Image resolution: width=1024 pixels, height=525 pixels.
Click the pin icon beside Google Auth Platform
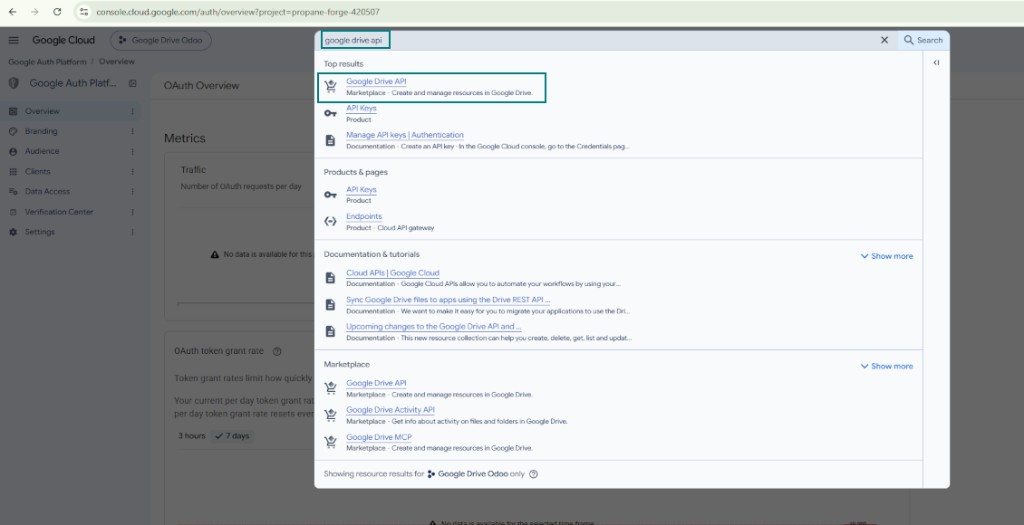(133, 84)
